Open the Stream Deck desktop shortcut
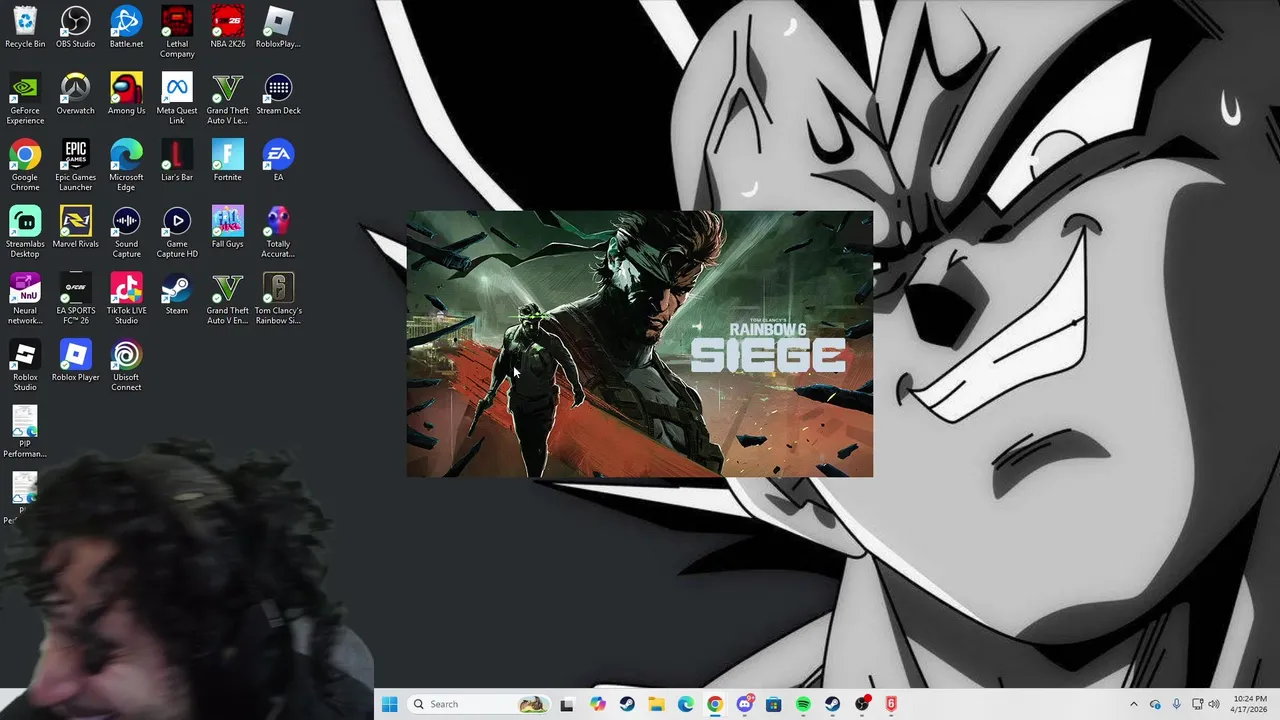The image size is (1280, 720). pos(278,94)
